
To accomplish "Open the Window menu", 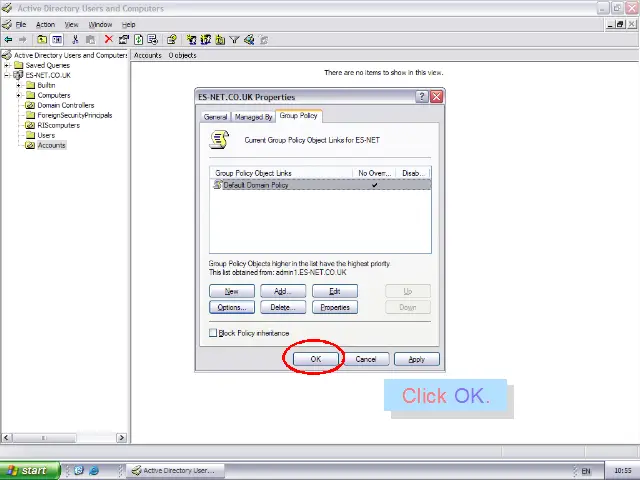I will (x=100, y=24).
